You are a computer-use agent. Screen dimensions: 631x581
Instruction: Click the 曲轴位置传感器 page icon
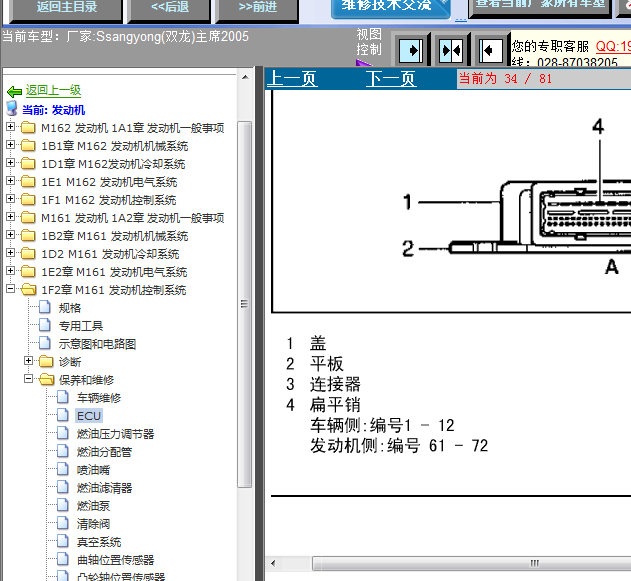pos(63,559)
